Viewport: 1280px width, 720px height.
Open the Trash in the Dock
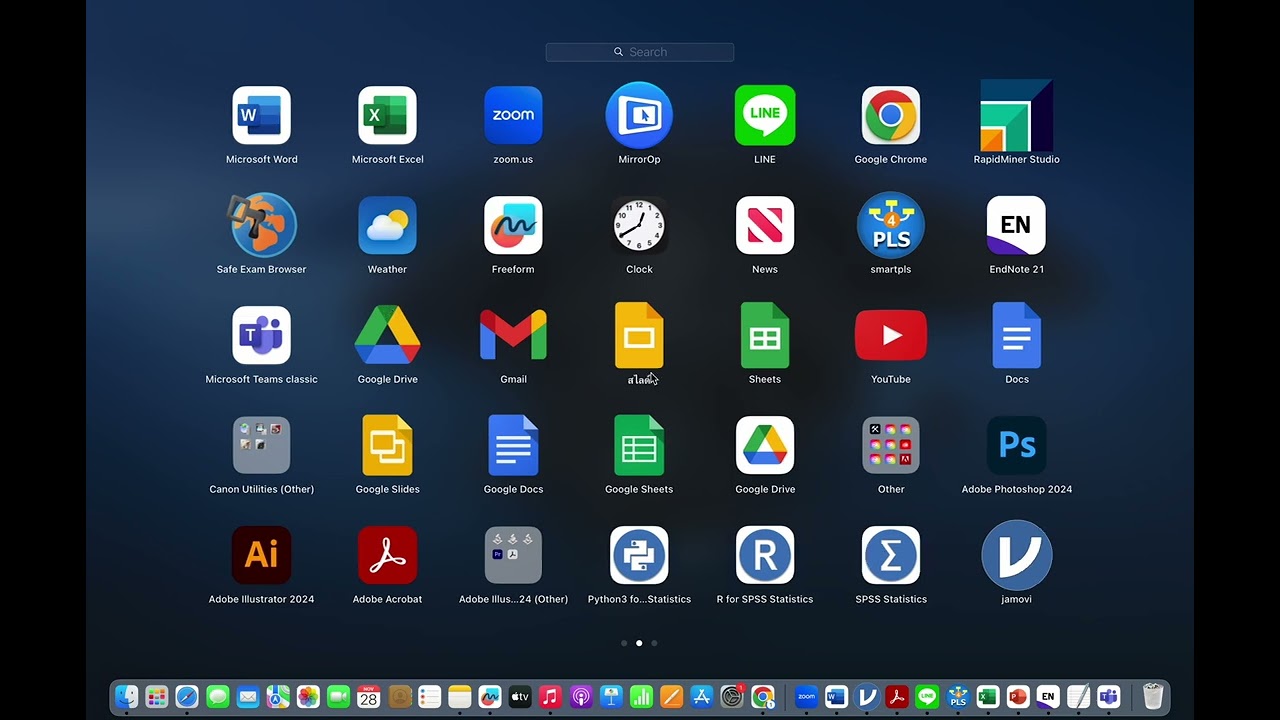pos(1153,697)
